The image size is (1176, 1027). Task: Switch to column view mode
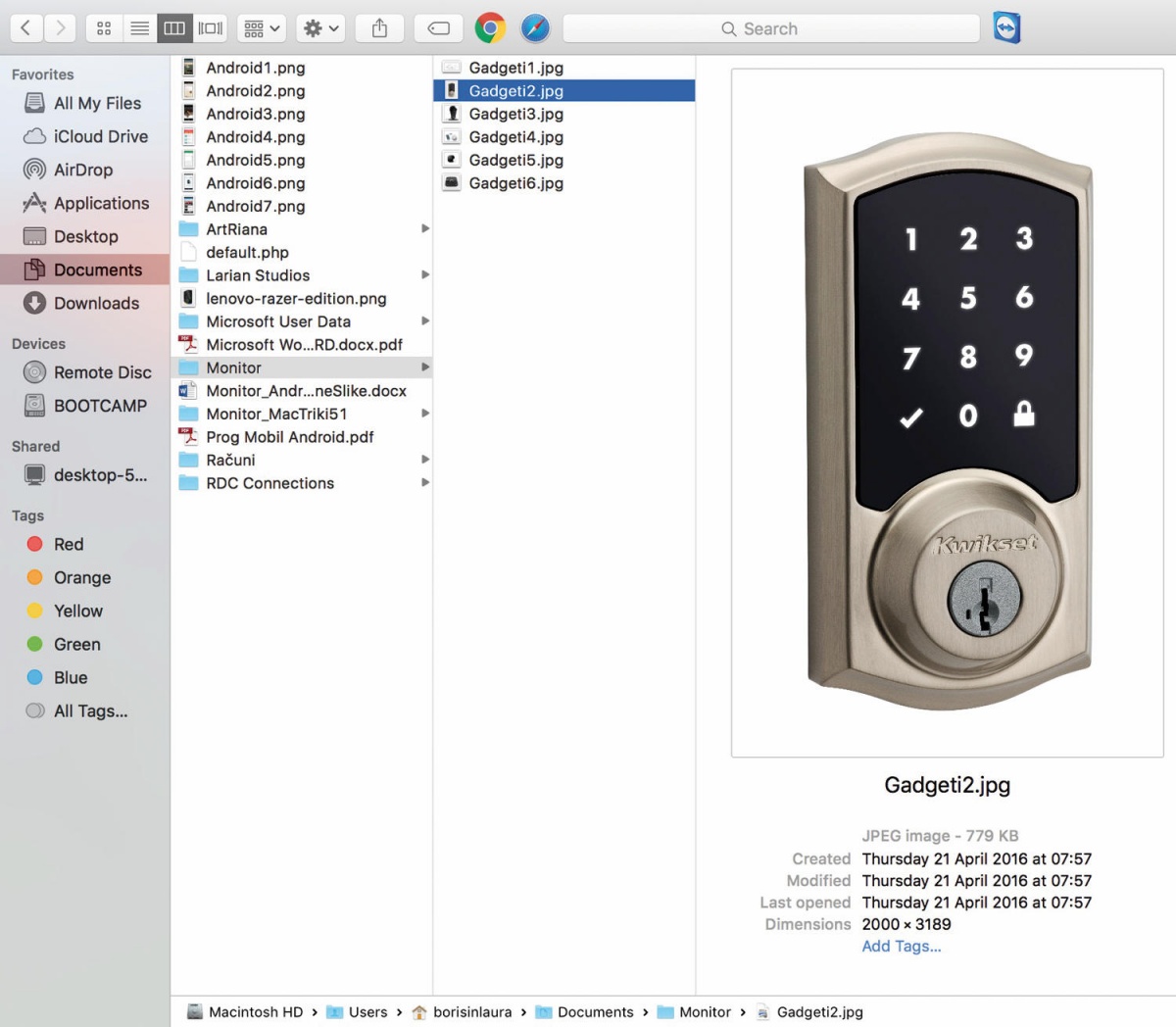[x=174, y=28]
